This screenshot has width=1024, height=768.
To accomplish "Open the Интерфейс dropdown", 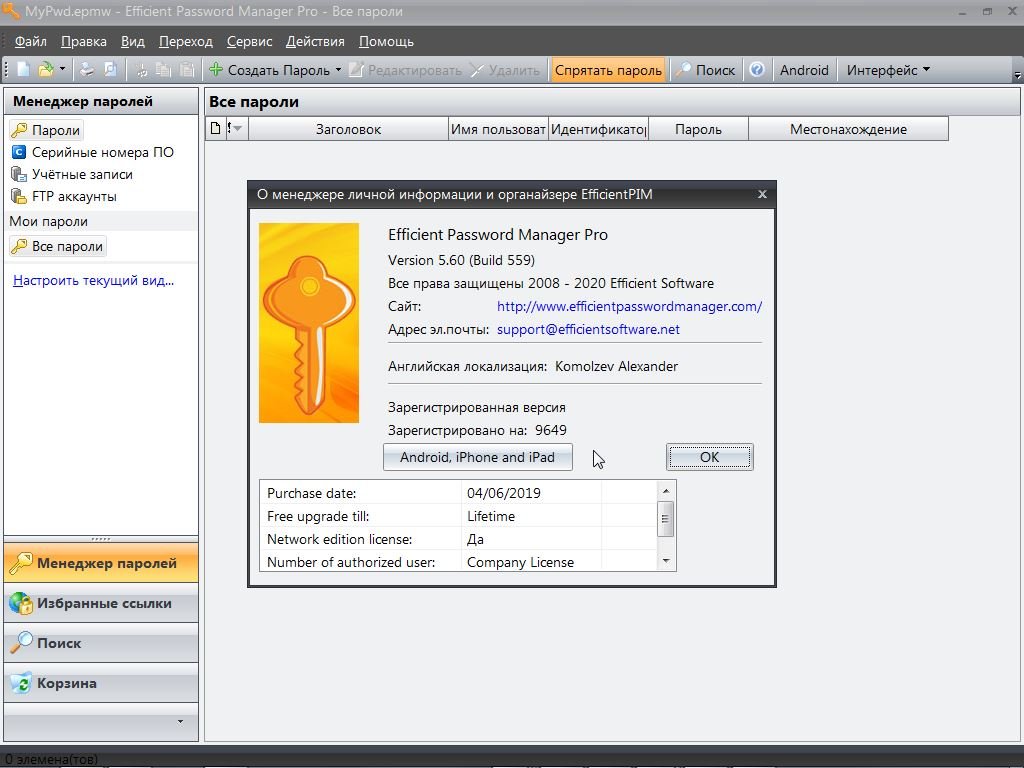I will 888,70.
